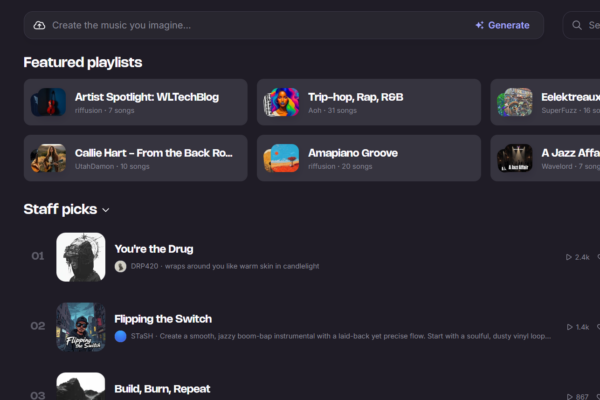The height and width of the screenshot is (400, 600).
Task: Click the cloud upload icon in prompt bar
Action: pyautogui.click(x=39, y=25)
